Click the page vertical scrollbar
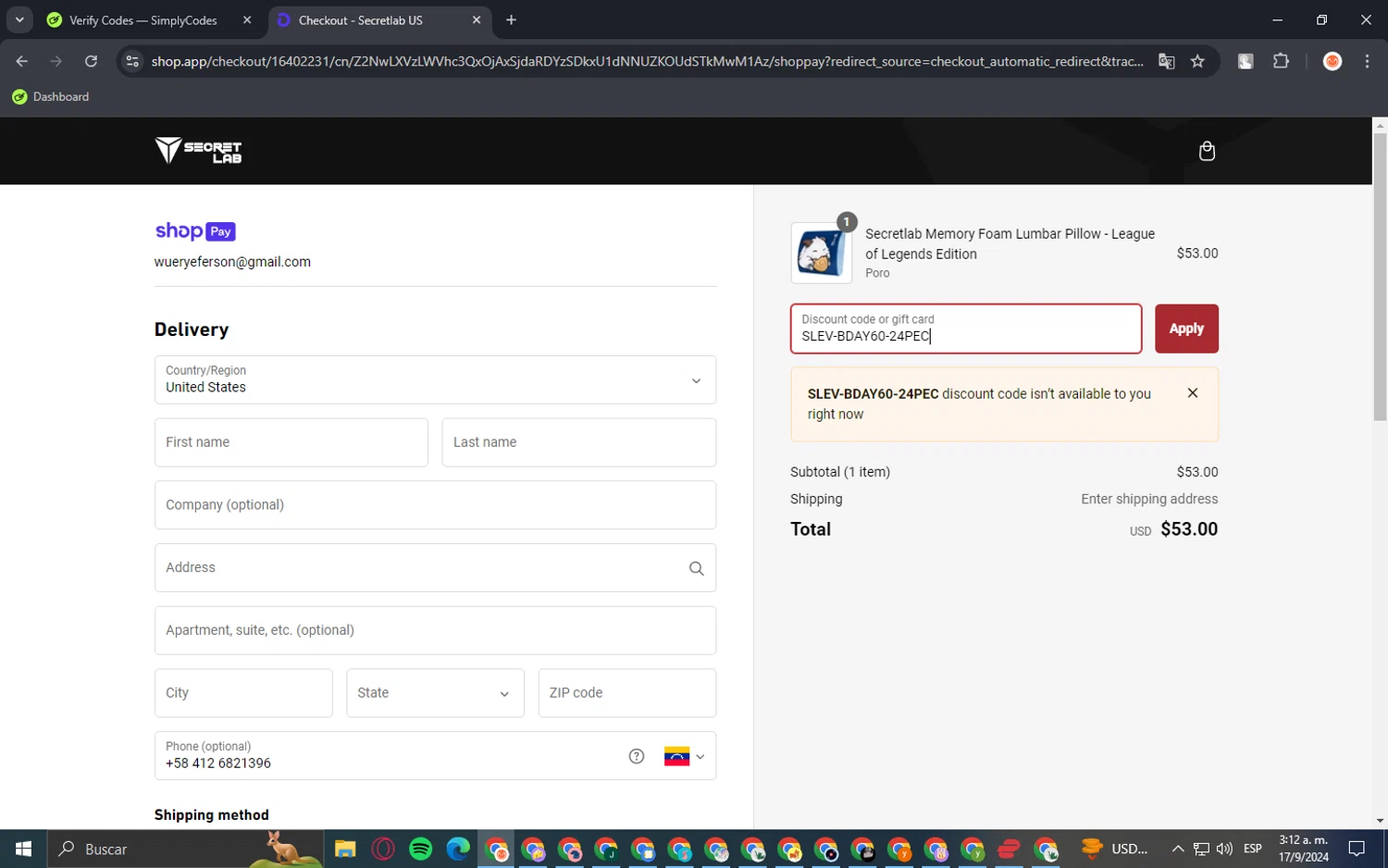This screenshot has height=868, width=1388. coord(1380,278)
